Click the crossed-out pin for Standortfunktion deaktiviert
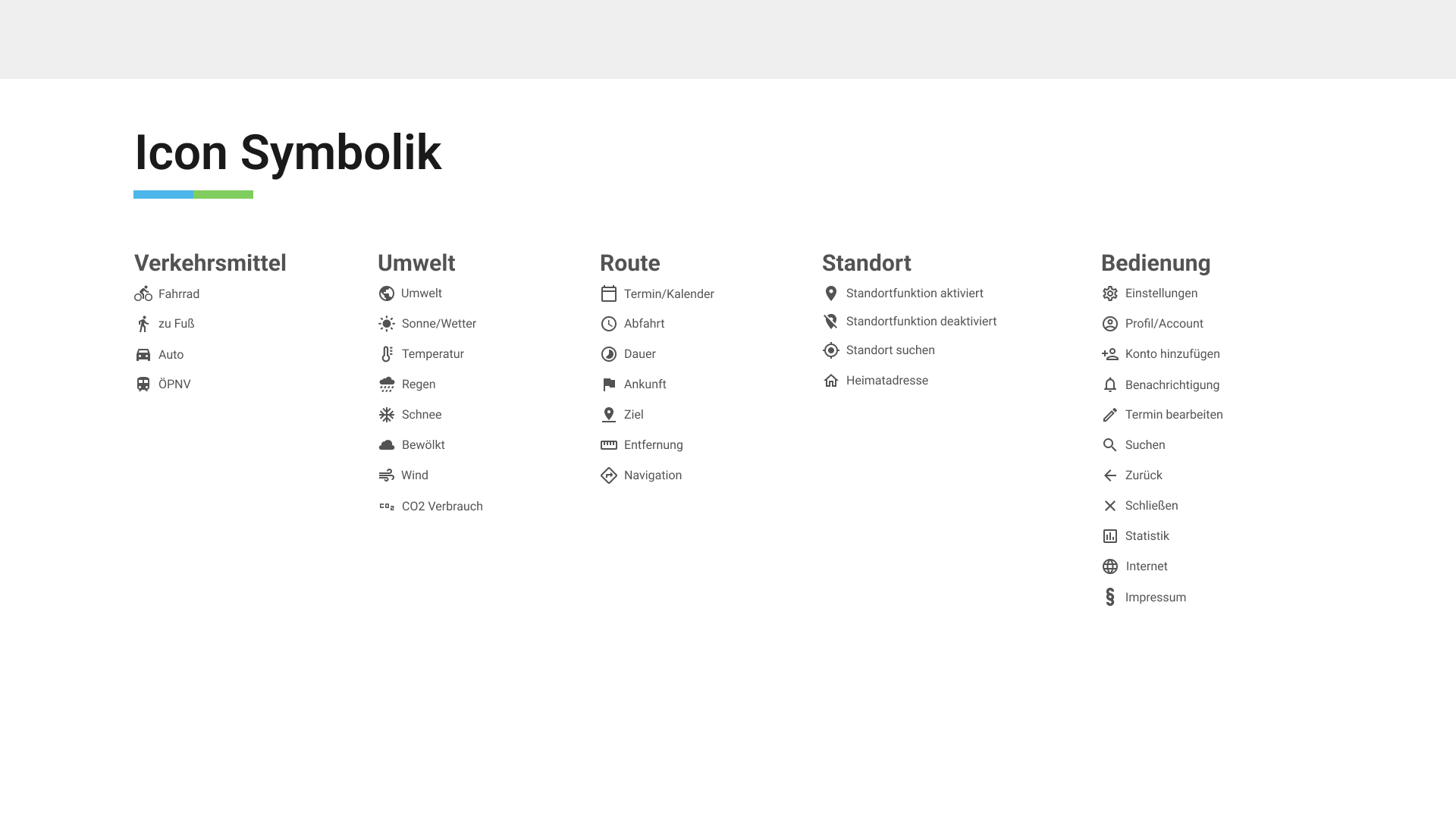The height and width of the screenshot is (819, 1456). (831, 322)
